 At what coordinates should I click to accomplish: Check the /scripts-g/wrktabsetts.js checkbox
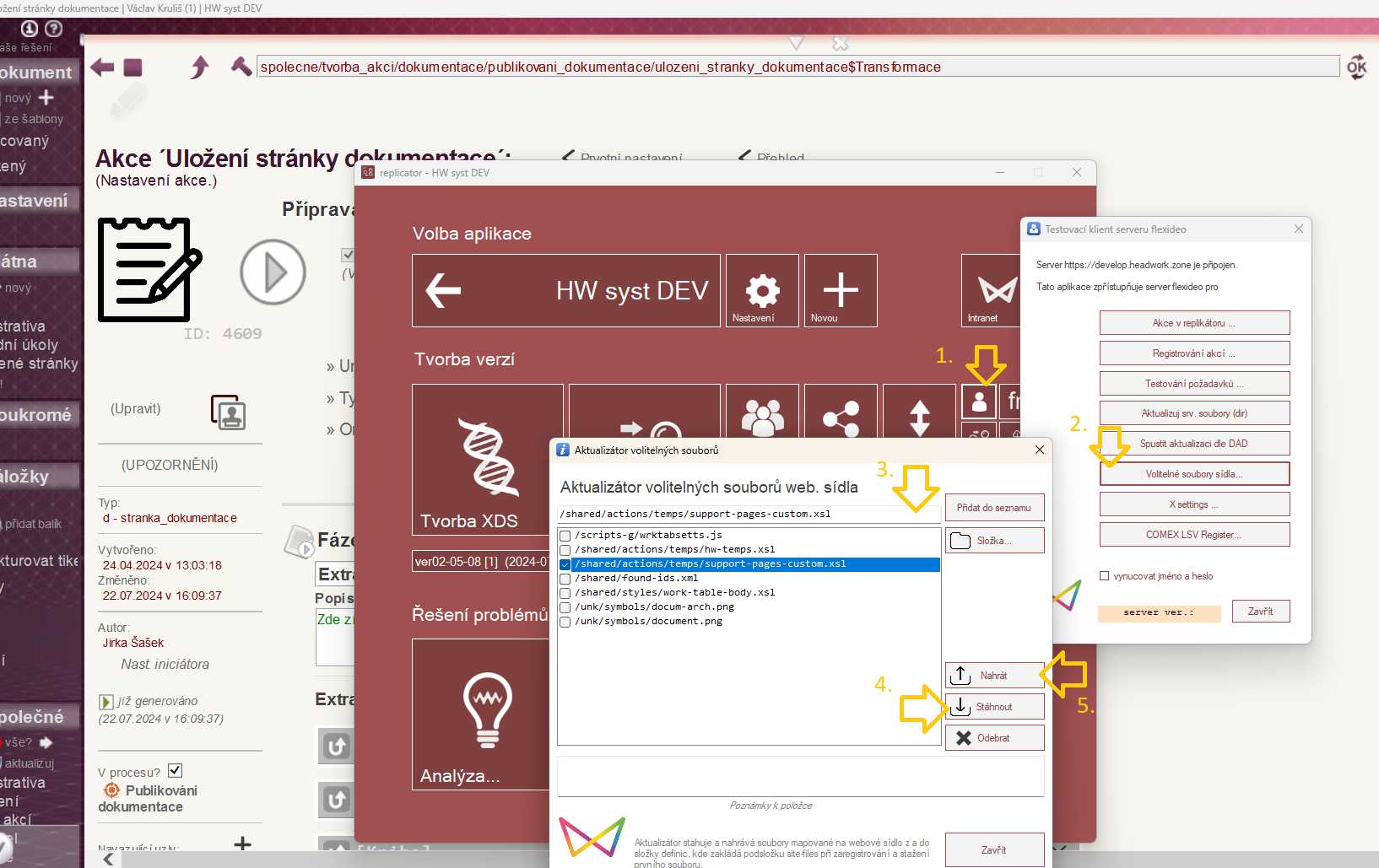[x=565, y=536]
